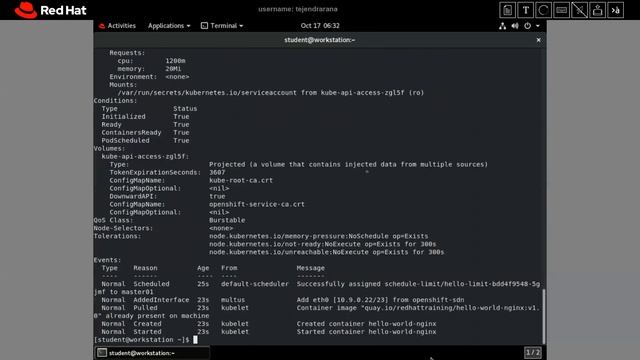The width and height of the screenshot is (640, 360).
Task: Click the 'Burstable' QoS Class value
Action: (x=227, y=220)
